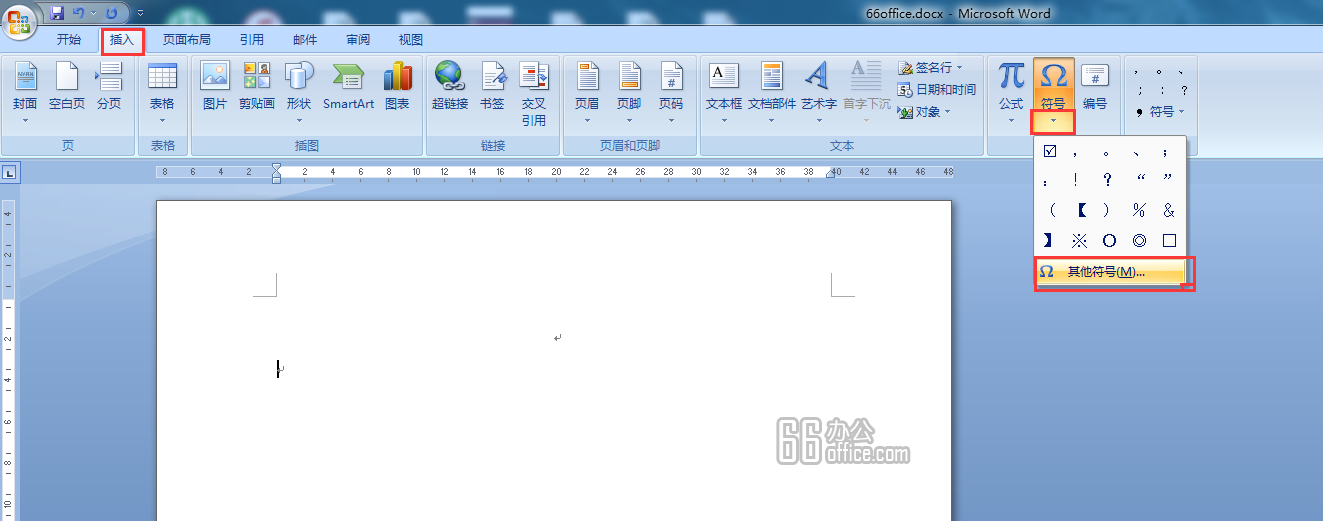
Task: Select the empty square symbol in symbol grid
Action: point(1168,241)
